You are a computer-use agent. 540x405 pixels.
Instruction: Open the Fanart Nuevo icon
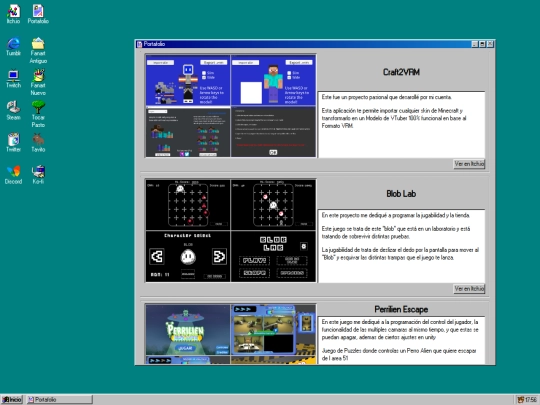[38, 82]
